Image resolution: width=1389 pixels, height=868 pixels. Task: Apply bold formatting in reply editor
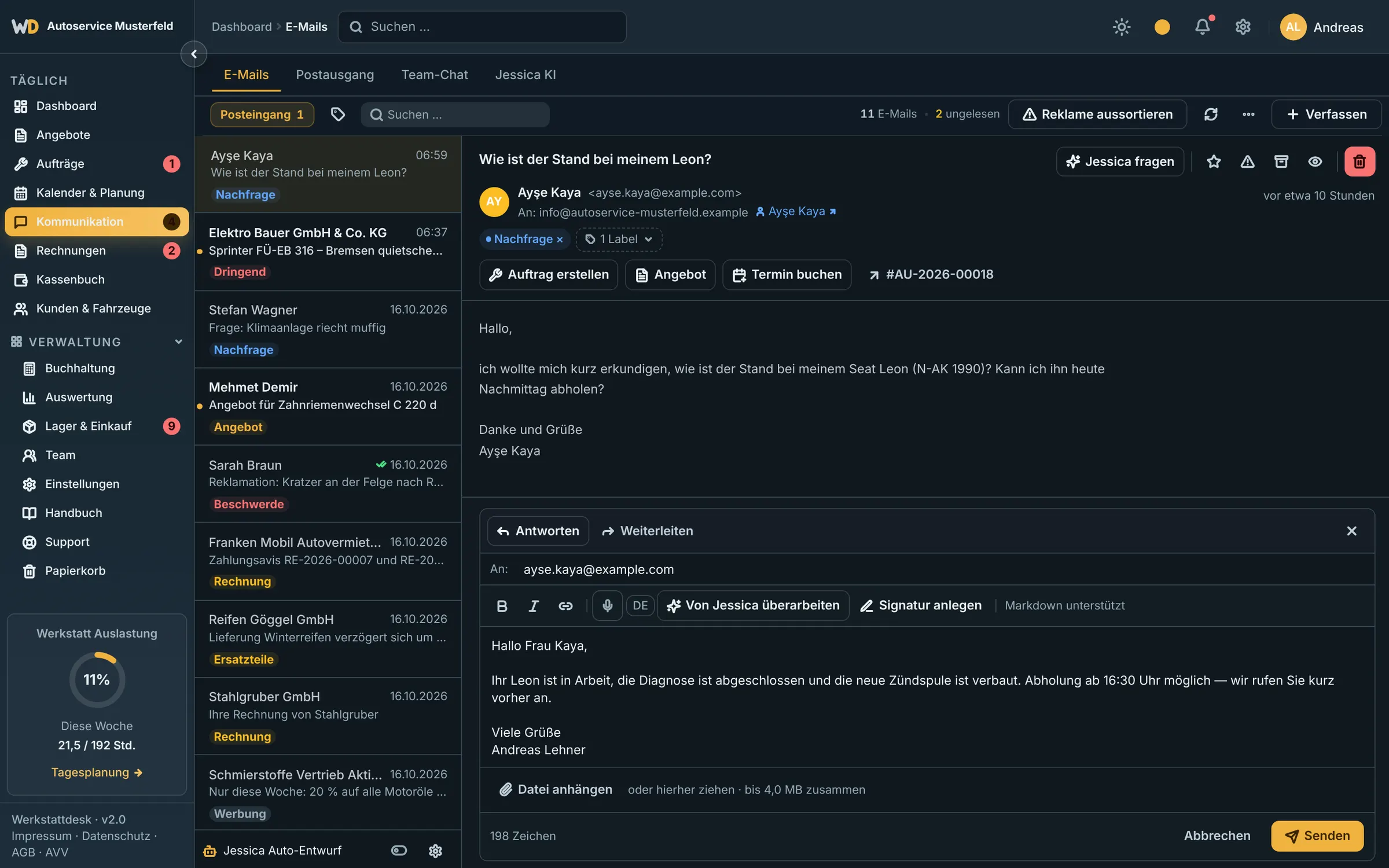[x=502, y=605]
